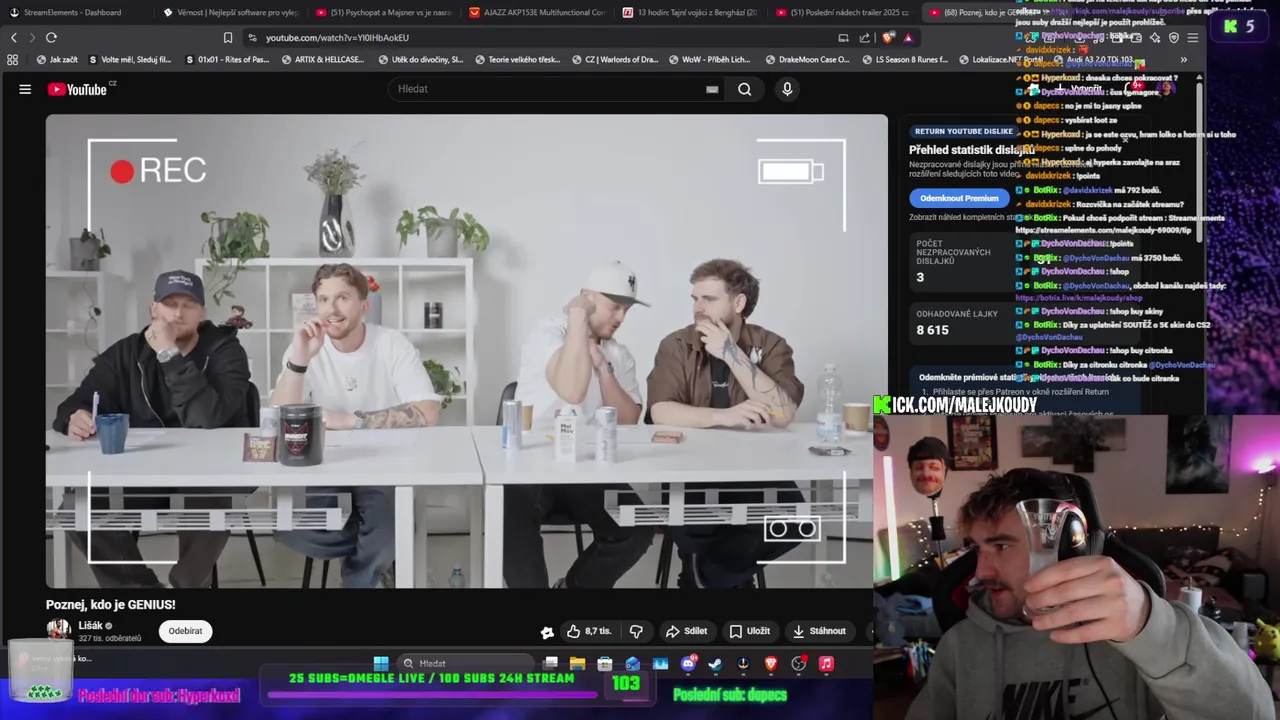Dislike the video with thumbs down
Viewport: 1280px width, 720px height.
point(636,631)
